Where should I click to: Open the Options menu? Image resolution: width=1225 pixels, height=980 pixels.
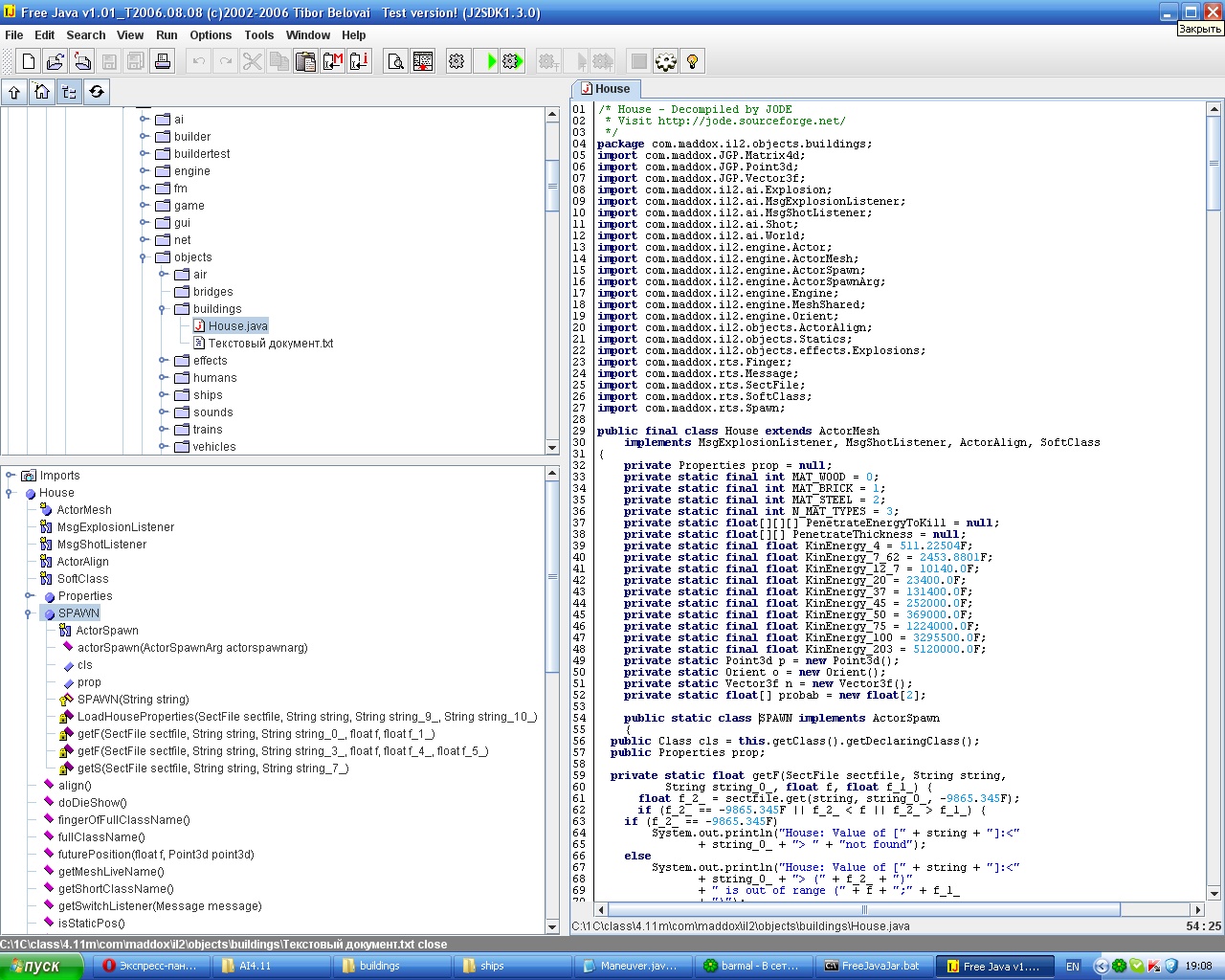211,35
